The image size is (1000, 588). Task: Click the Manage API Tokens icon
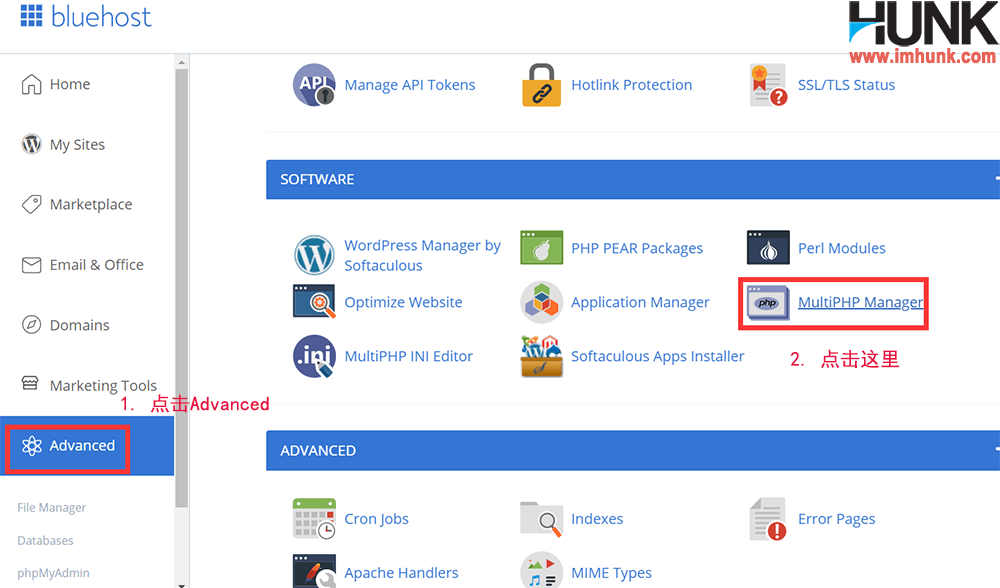[314, 85]
